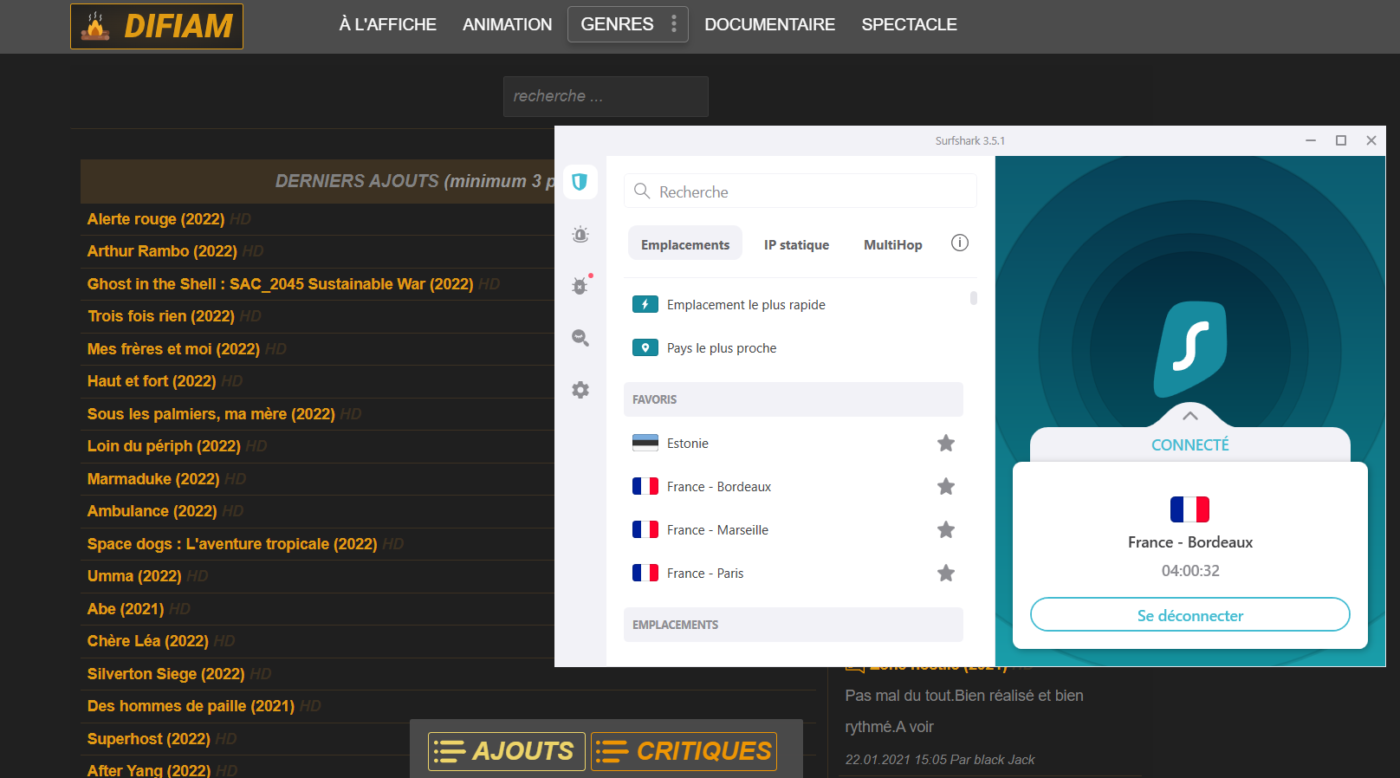Open the Superhost (2022) link
This screenshot has width=1400, height=778.
[x=148, y=739]
